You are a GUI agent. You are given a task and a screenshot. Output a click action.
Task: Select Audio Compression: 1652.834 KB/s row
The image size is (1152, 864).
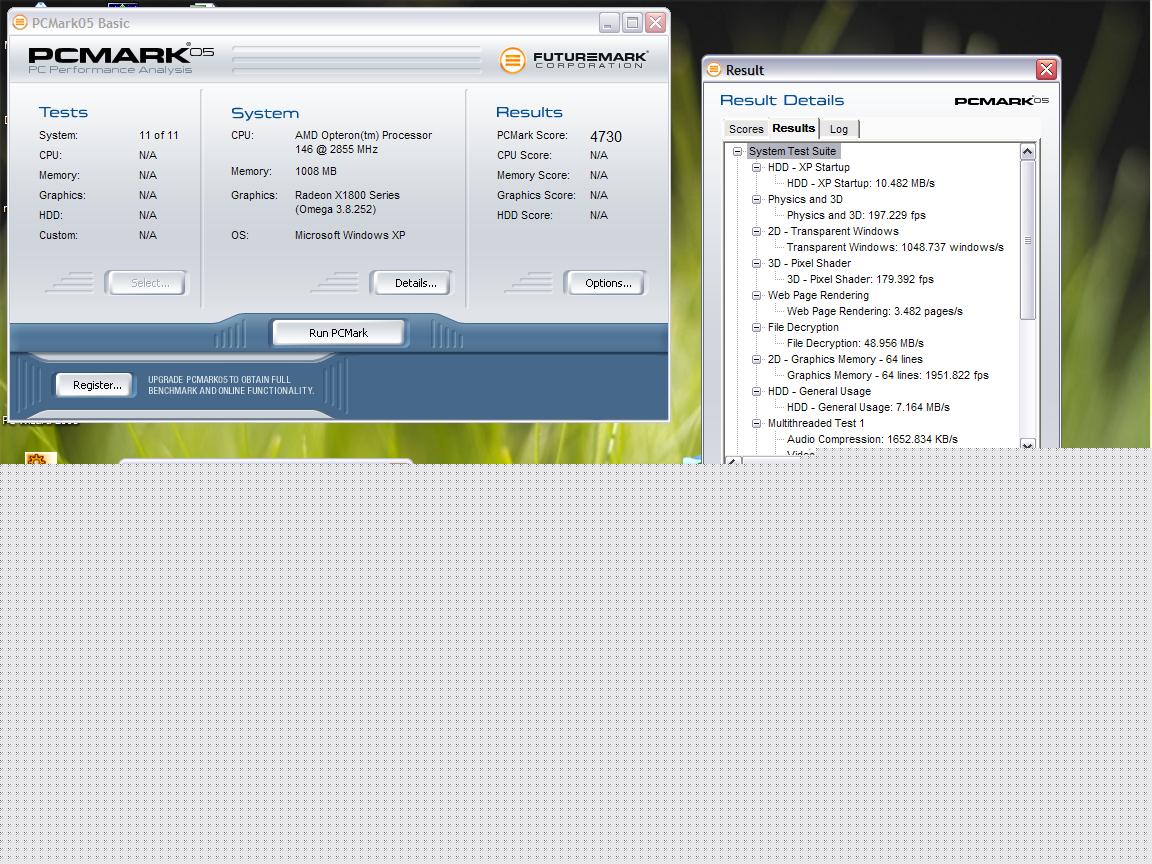872,439
